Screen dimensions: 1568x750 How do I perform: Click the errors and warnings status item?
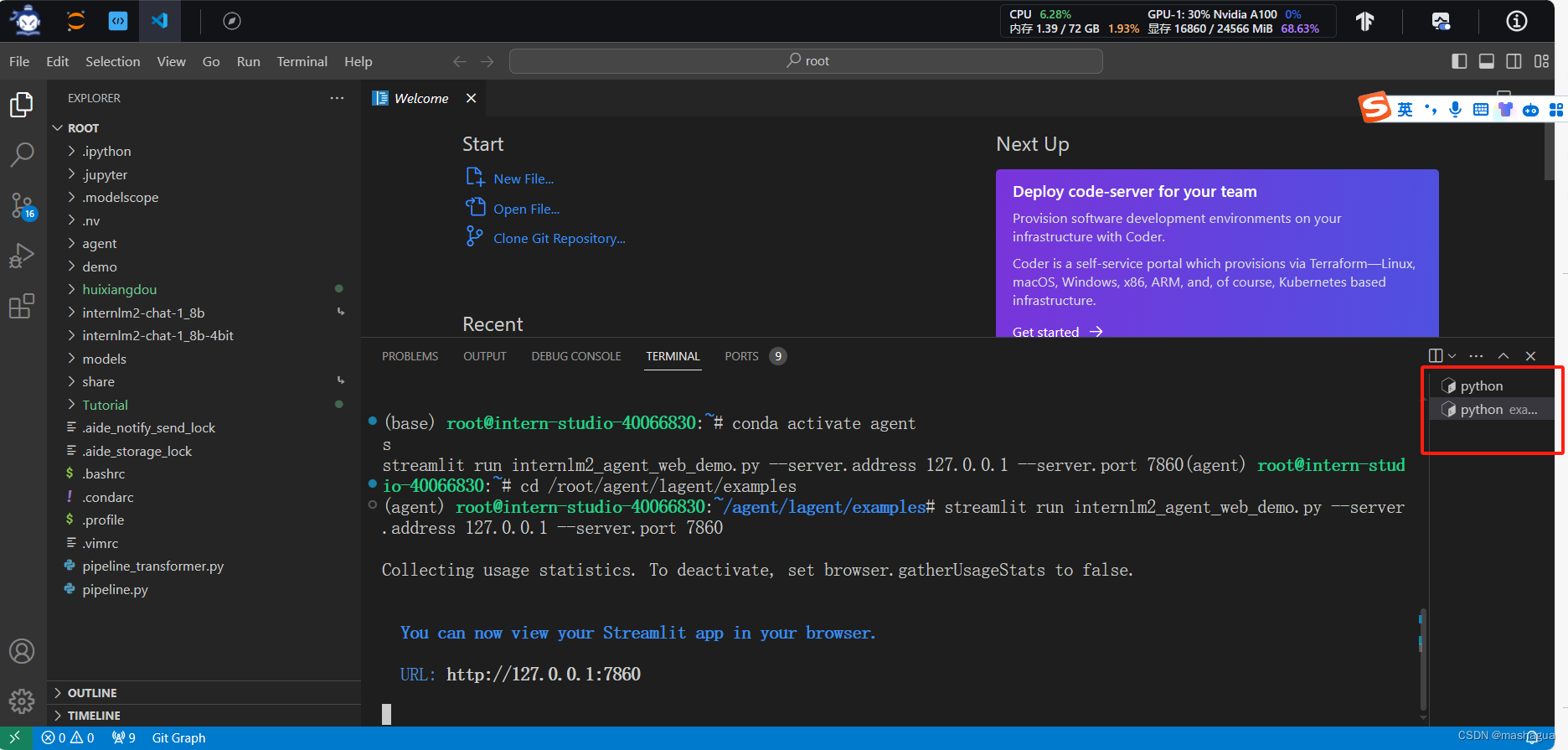tap(68, 737)
